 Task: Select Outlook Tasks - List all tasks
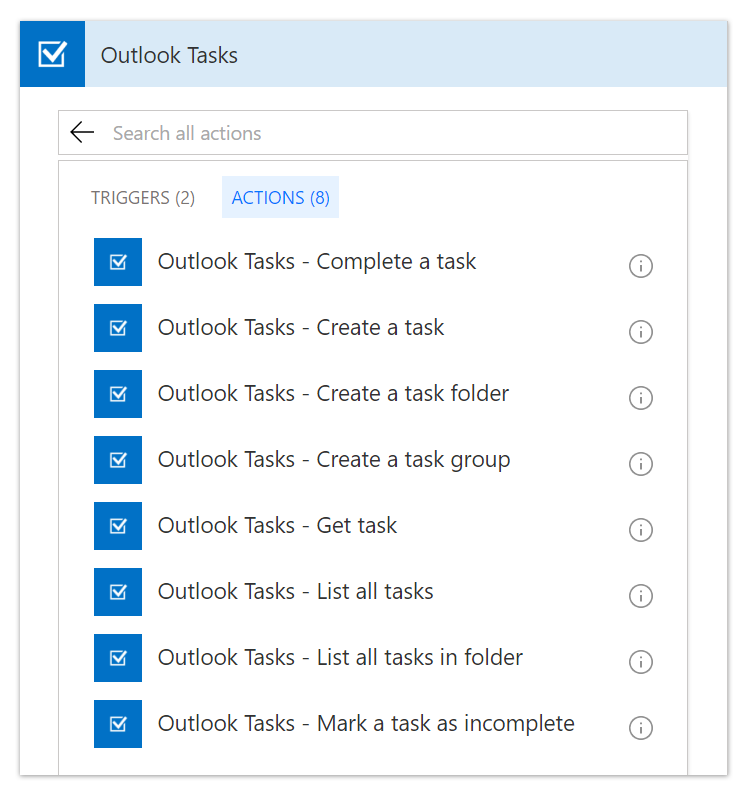295,592
